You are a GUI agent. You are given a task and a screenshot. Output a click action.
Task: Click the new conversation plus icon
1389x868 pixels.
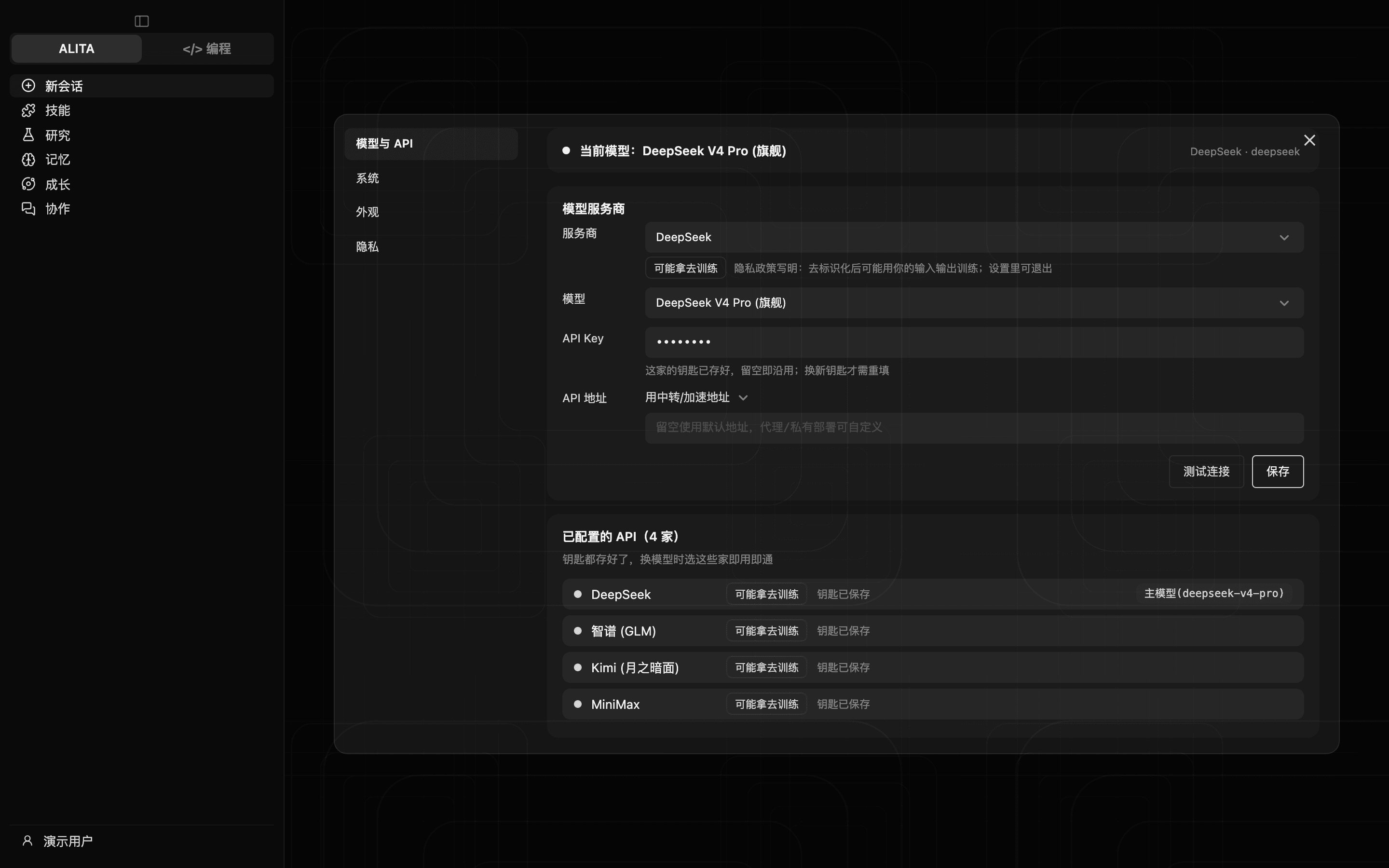28,85
